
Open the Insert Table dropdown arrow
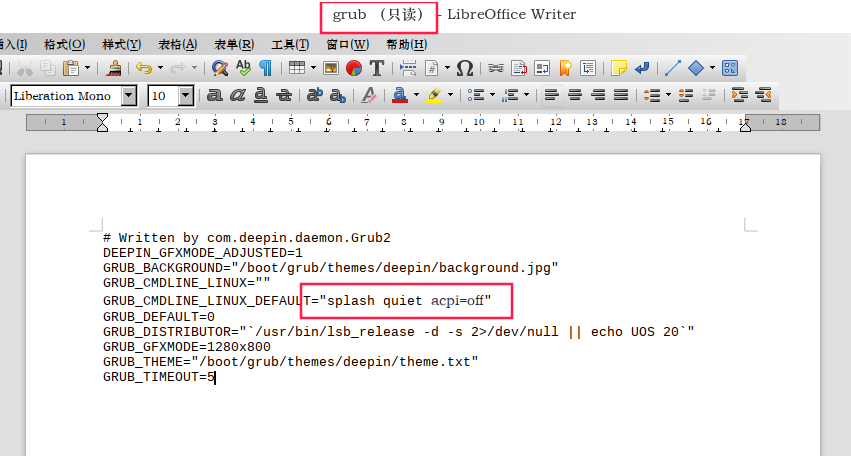tap(313, 68)
